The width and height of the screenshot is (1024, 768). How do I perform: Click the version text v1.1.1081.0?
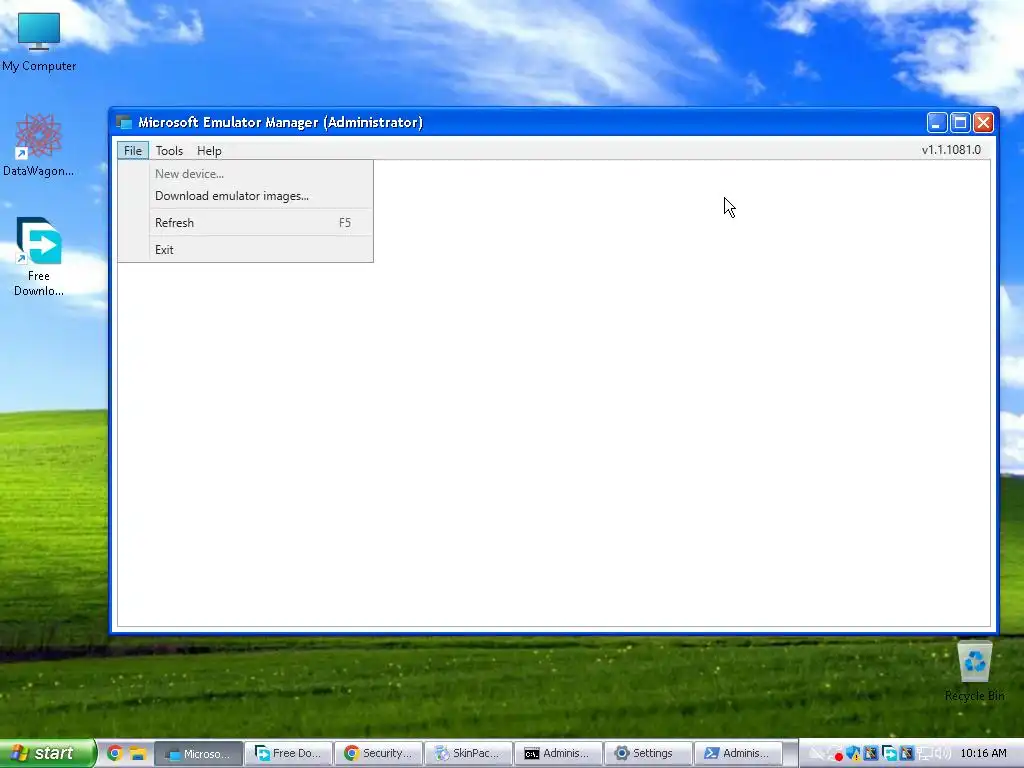point(951,150)
